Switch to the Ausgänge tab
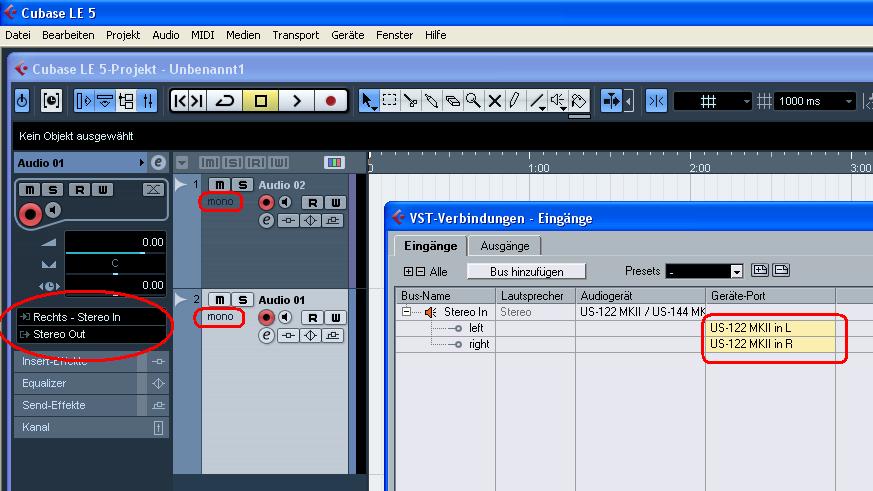Screen dimensions: 873x491 (x=504, y=246)
